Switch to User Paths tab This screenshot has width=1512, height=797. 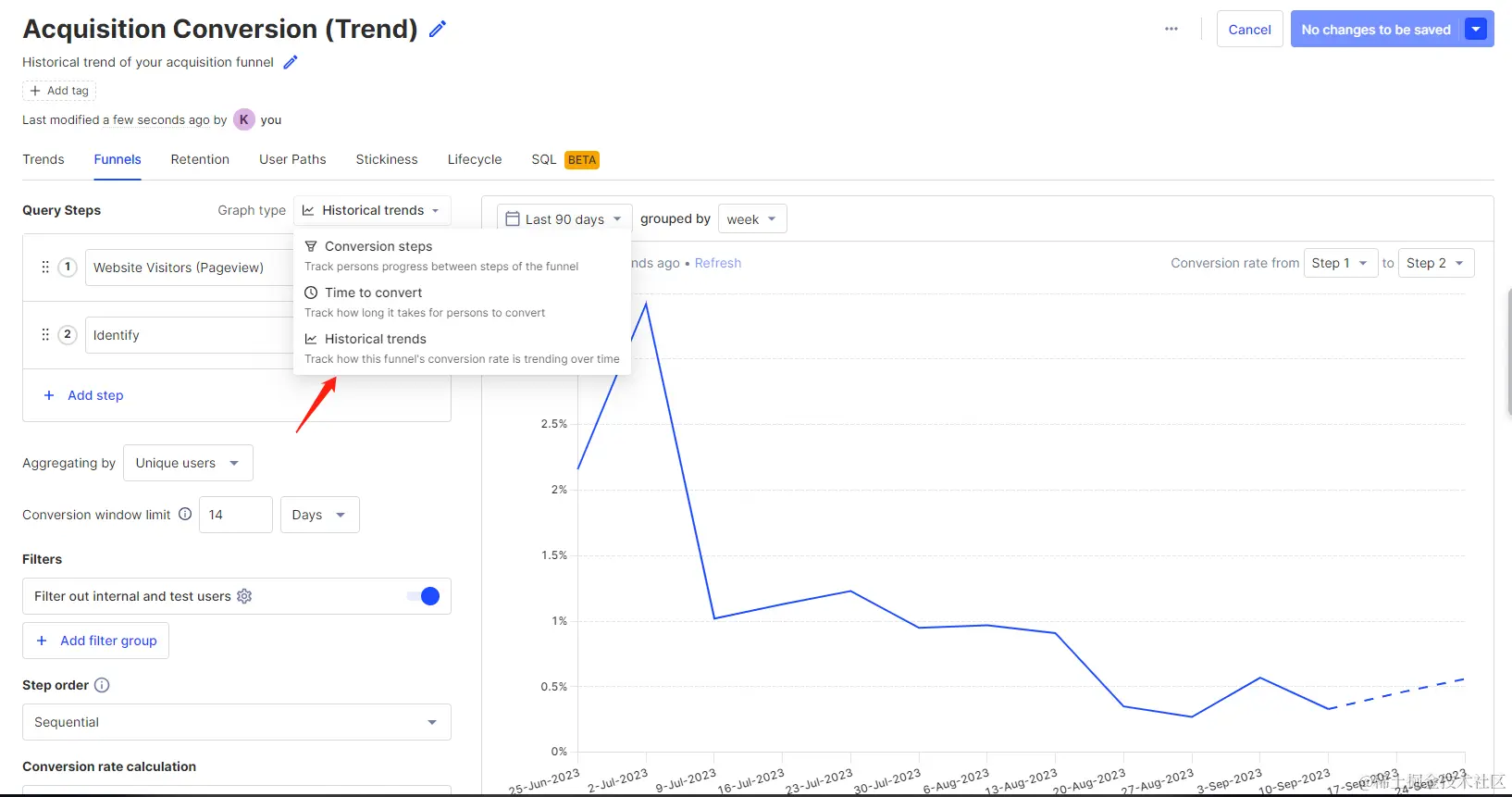click(292, 159)
